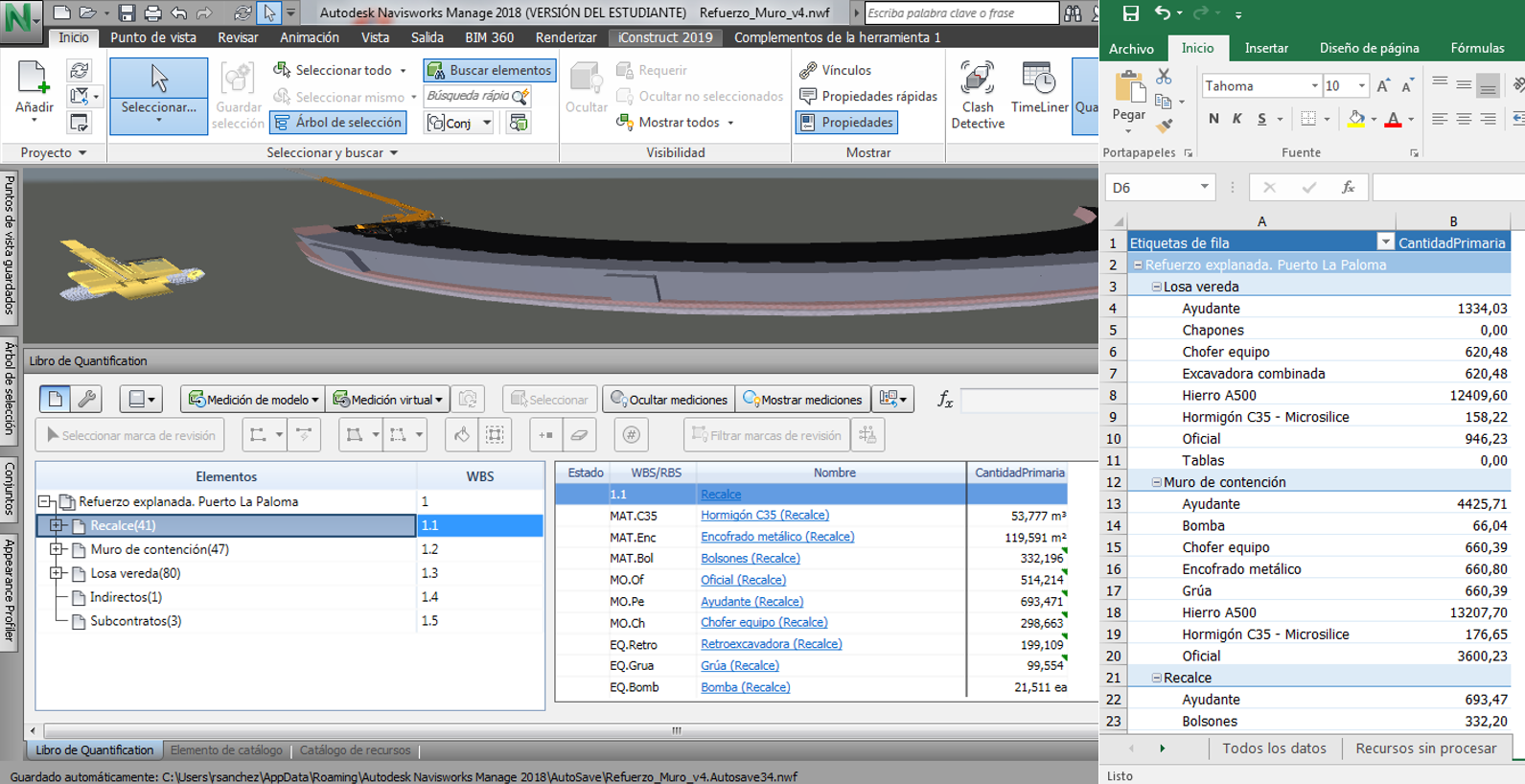Viewport: 1525px width, 784px height.
Task: Click the wrench icon in Quantification toolbar
Action: [86, 399]
